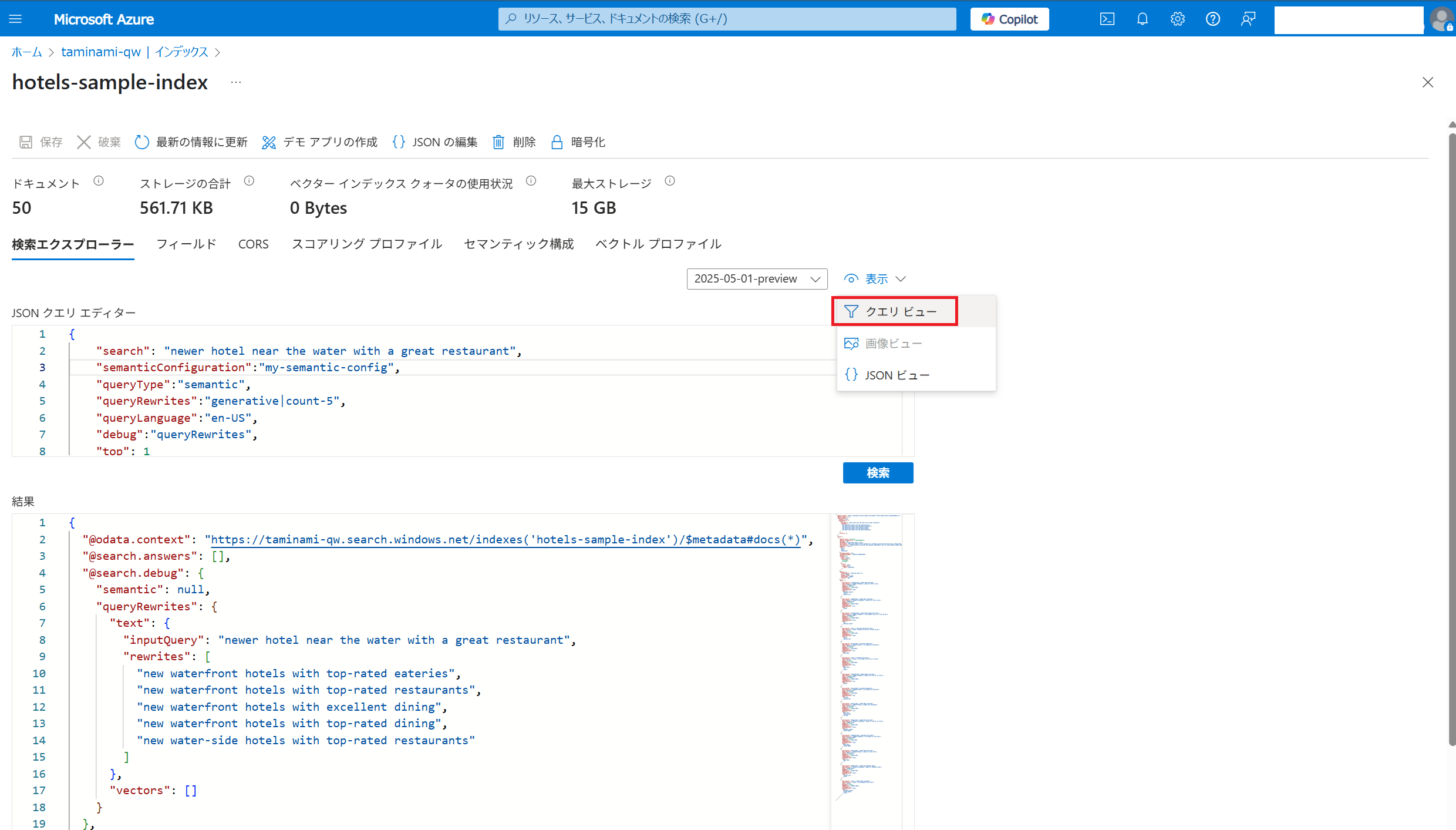1456x830 pixels.
Task: Switch to the セマンティック構成 tab
Action: (x=518, y=244)
